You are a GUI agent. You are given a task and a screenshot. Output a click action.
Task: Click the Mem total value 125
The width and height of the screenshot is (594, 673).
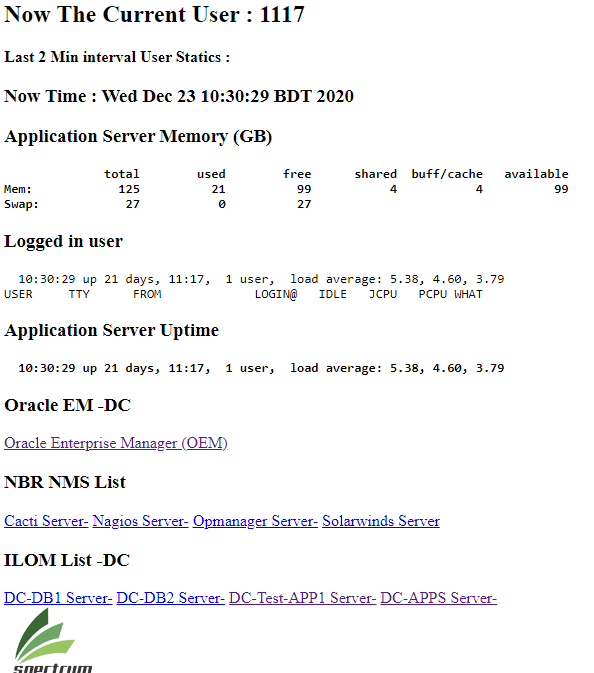click(x=129, y=189)
